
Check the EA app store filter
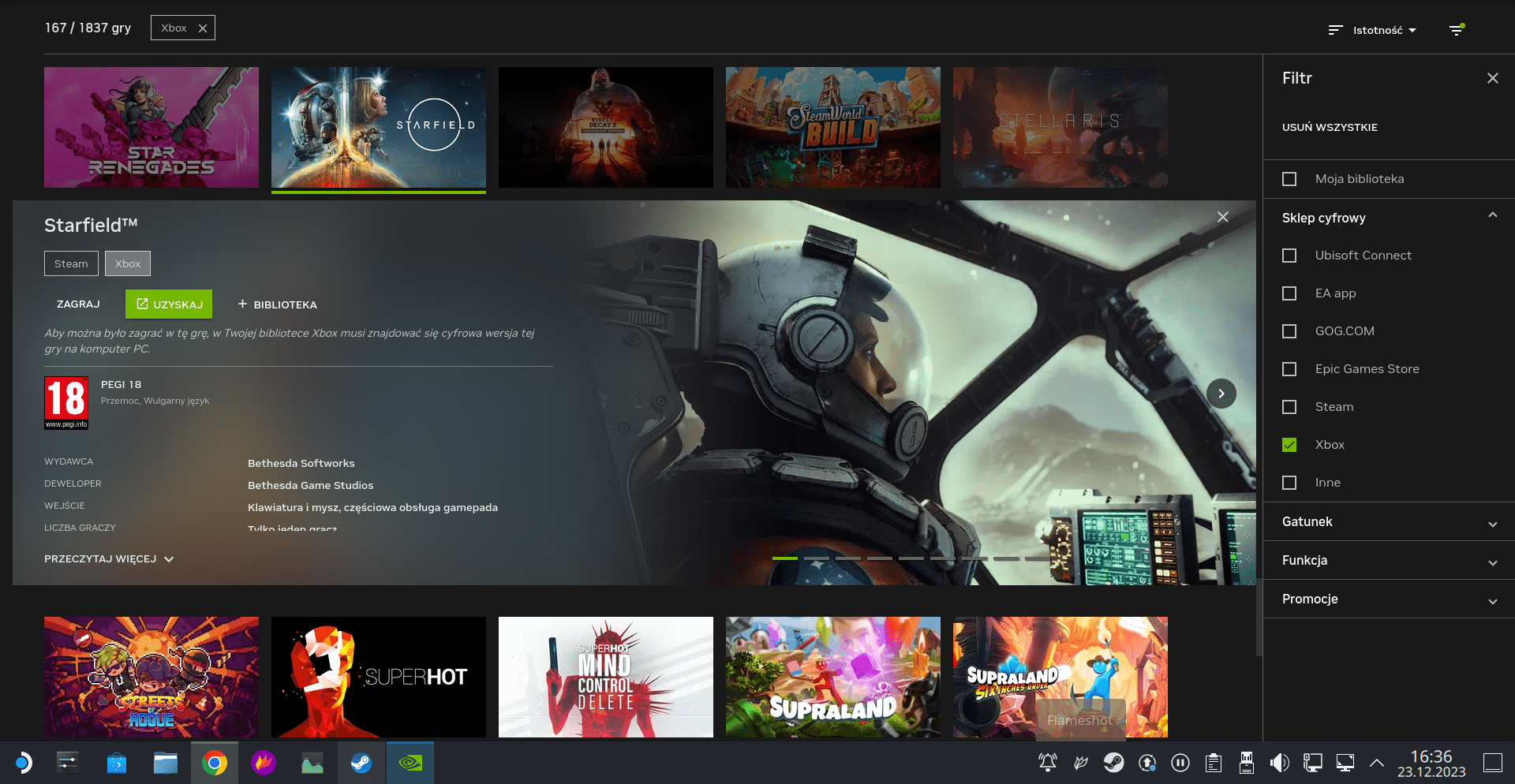1289,293
